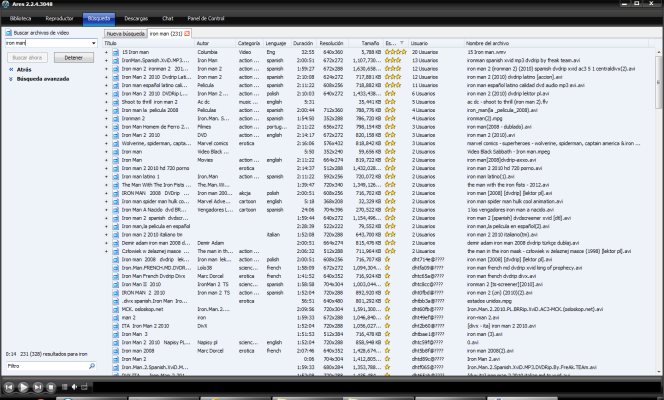Open Panel de Control tab
The image size is (664, 400).
pos(206,19)
